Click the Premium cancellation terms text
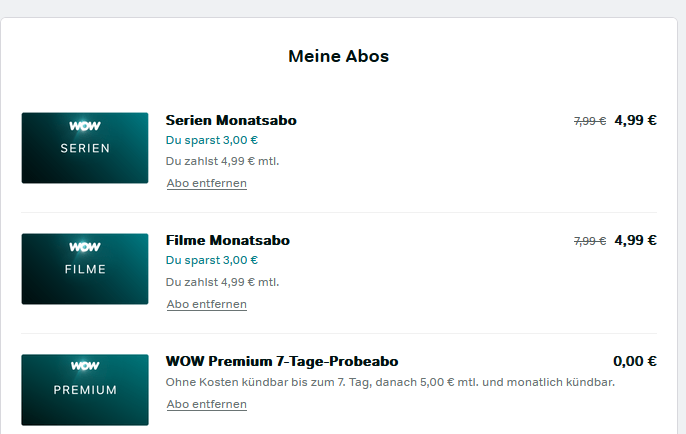Image resolution: width=686 pixels, height=434 pixels. (390, 382)
